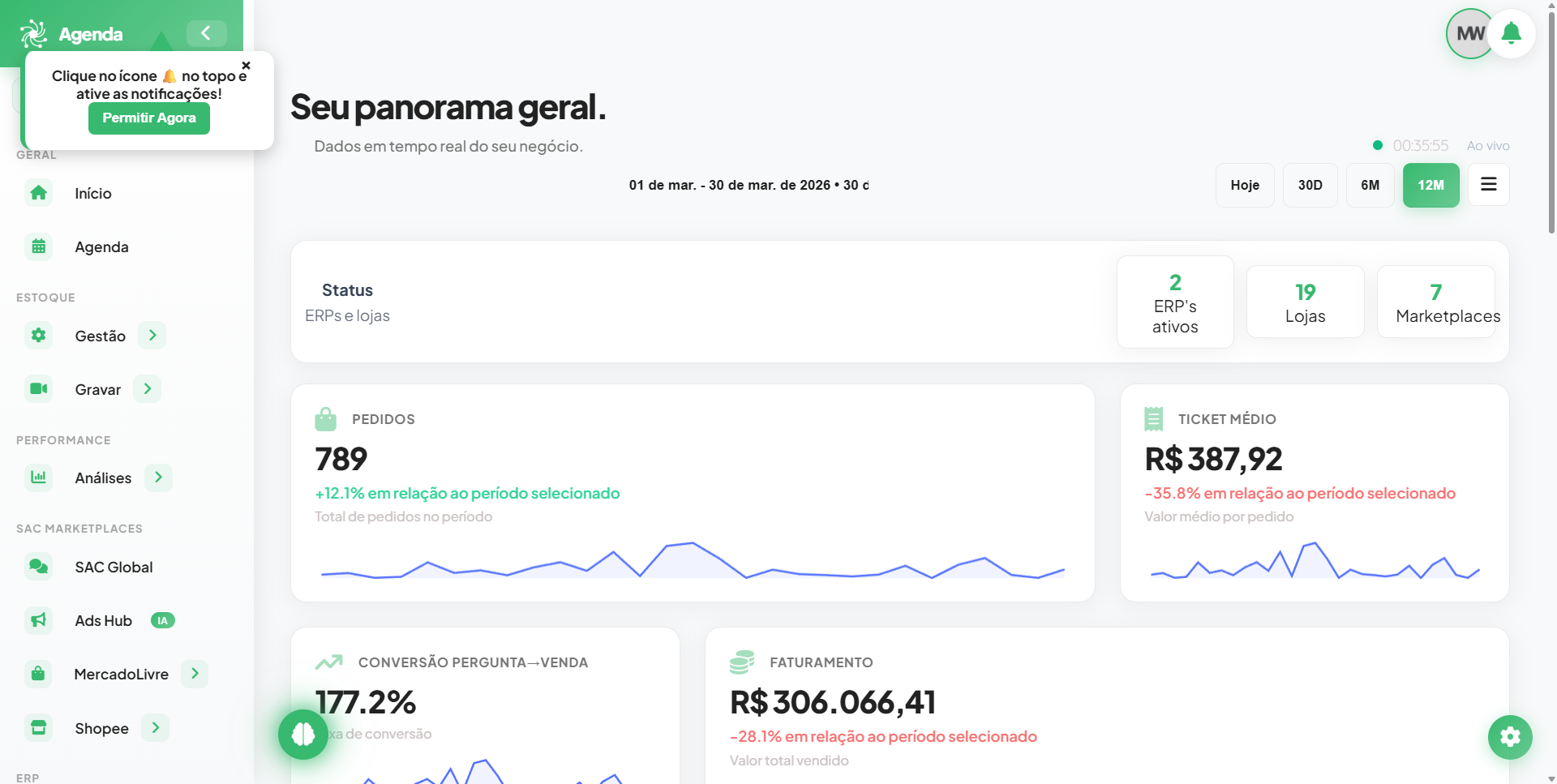Click the IA badge next to Ads Hub
1557x784 pixels.
pos(163,620)
